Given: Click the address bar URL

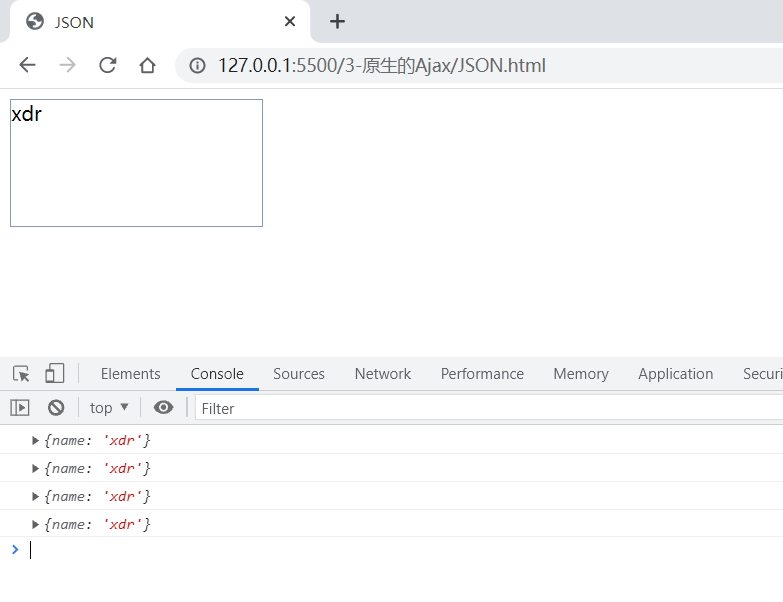Looking at the screenshot, I should 382,65.
